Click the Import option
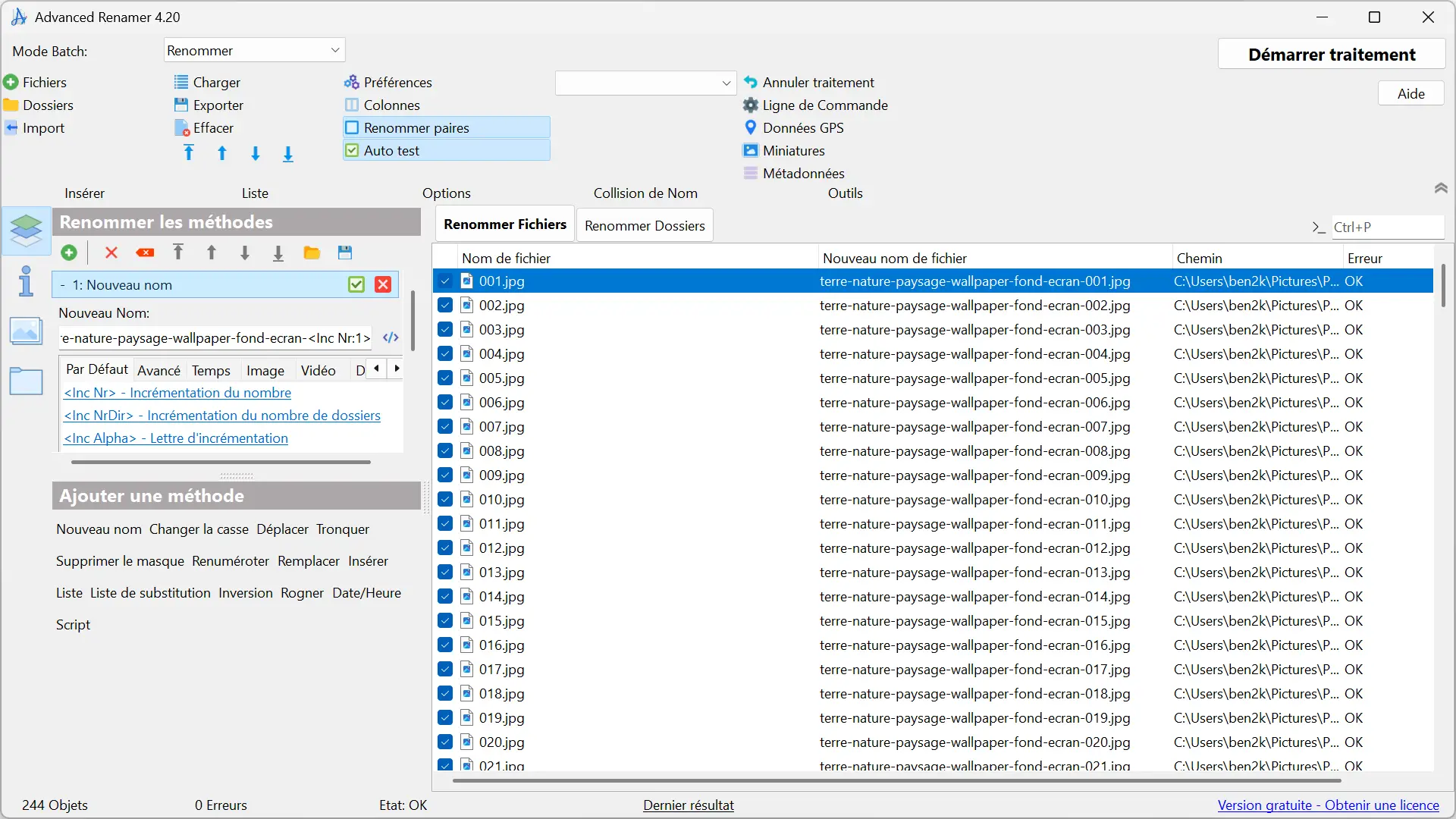Image resolution: width=1456 pixels, height=819 pixels. click(35, 127)
